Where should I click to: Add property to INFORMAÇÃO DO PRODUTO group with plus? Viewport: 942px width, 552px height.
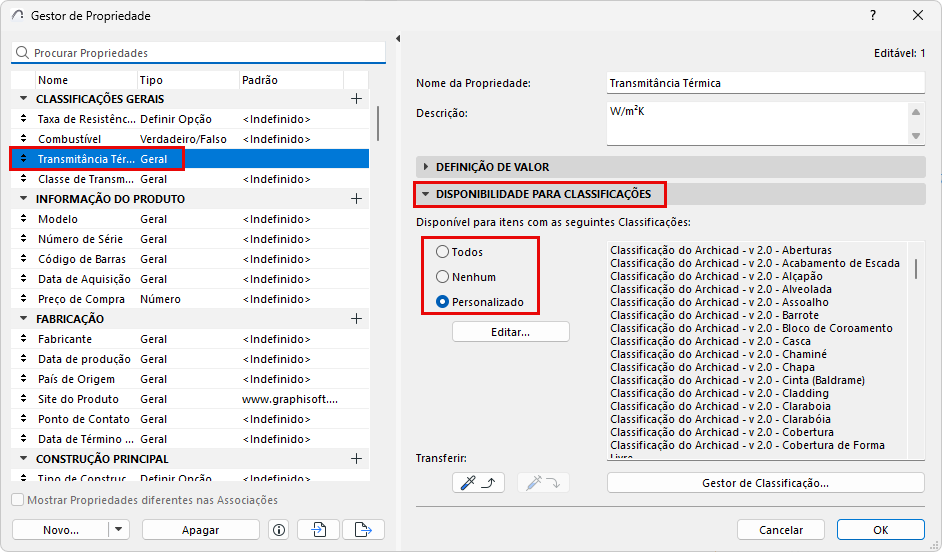[x=356, y=199]
